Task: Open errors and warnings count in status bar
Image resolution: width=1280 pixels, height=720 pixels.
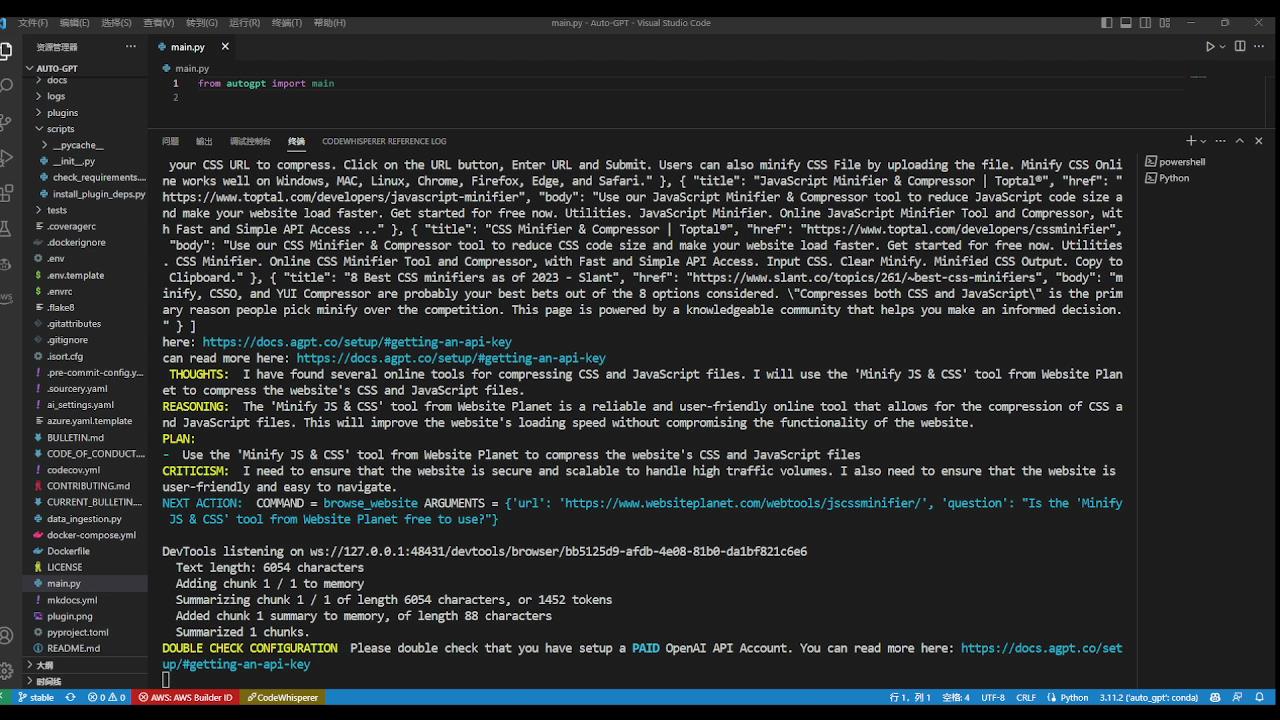Action: (x=107, y=697)
